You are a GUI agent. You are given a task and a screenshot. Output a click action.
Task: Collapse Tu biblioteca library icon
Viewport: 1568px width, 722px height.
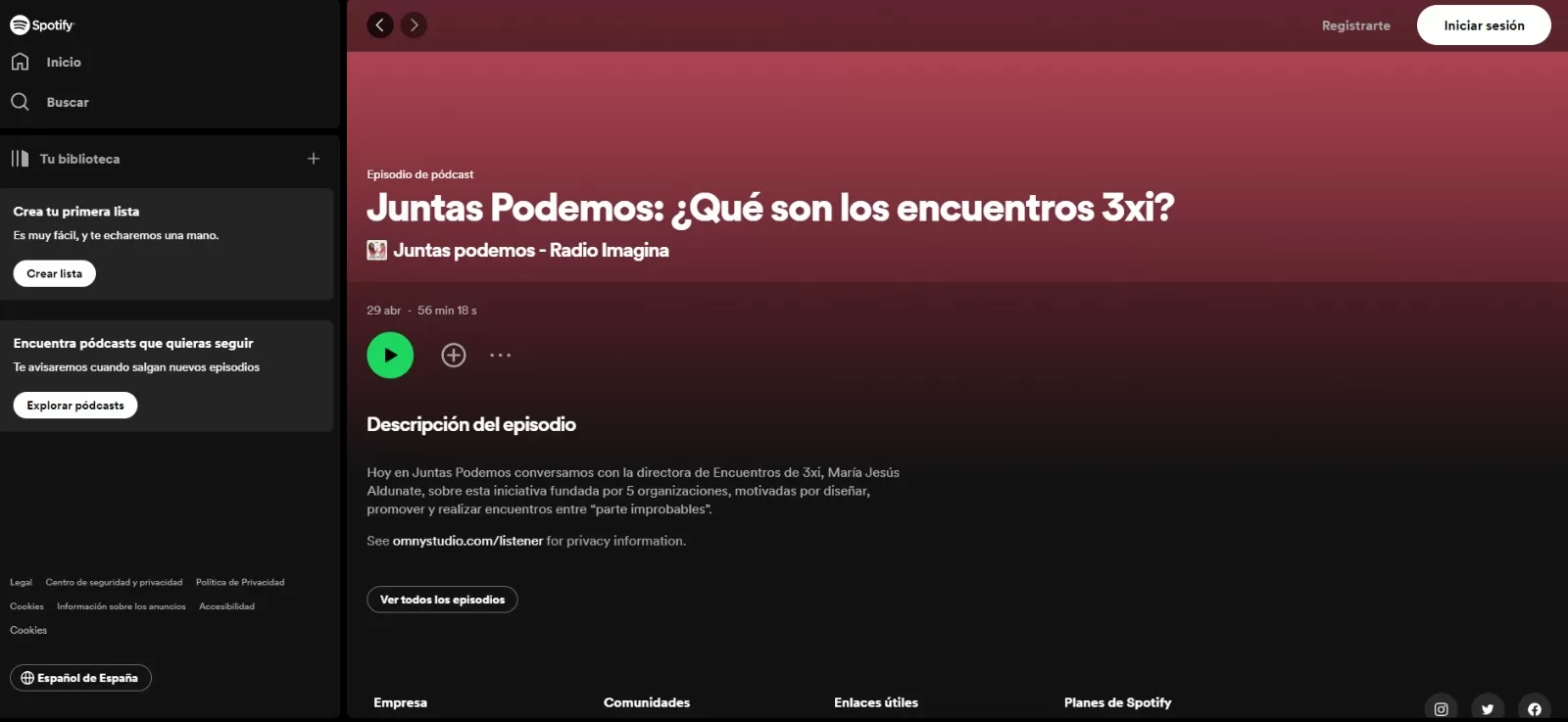pyautogui.click(x=20, y=158)
